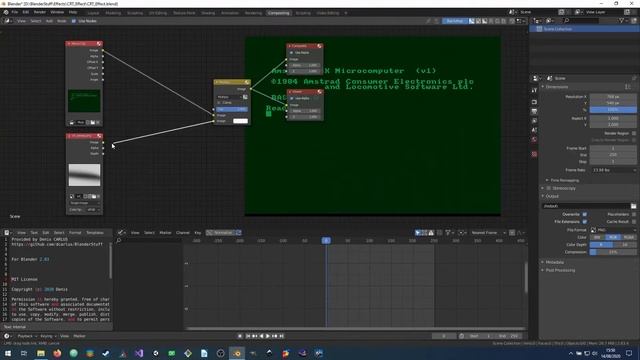The width and height of the screenshot is (640, 360).
Task: Create new scene icon in top bar
Action: (562, 12)
